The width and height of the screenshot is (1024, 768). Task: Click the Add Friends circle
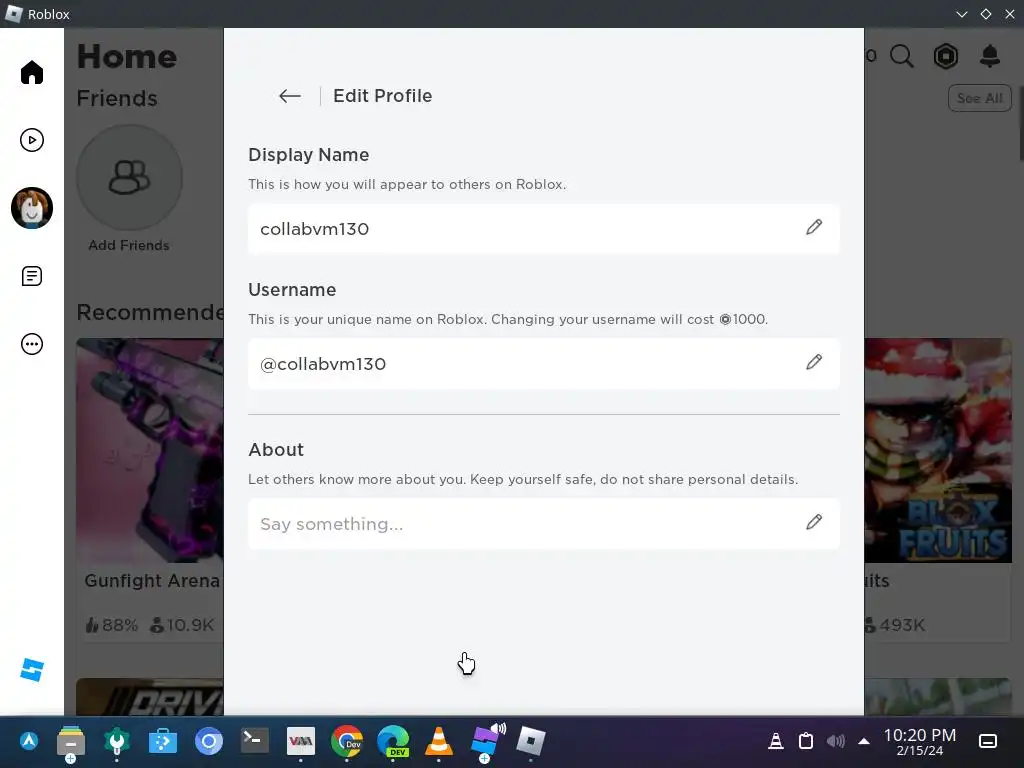tap(129, 177)
